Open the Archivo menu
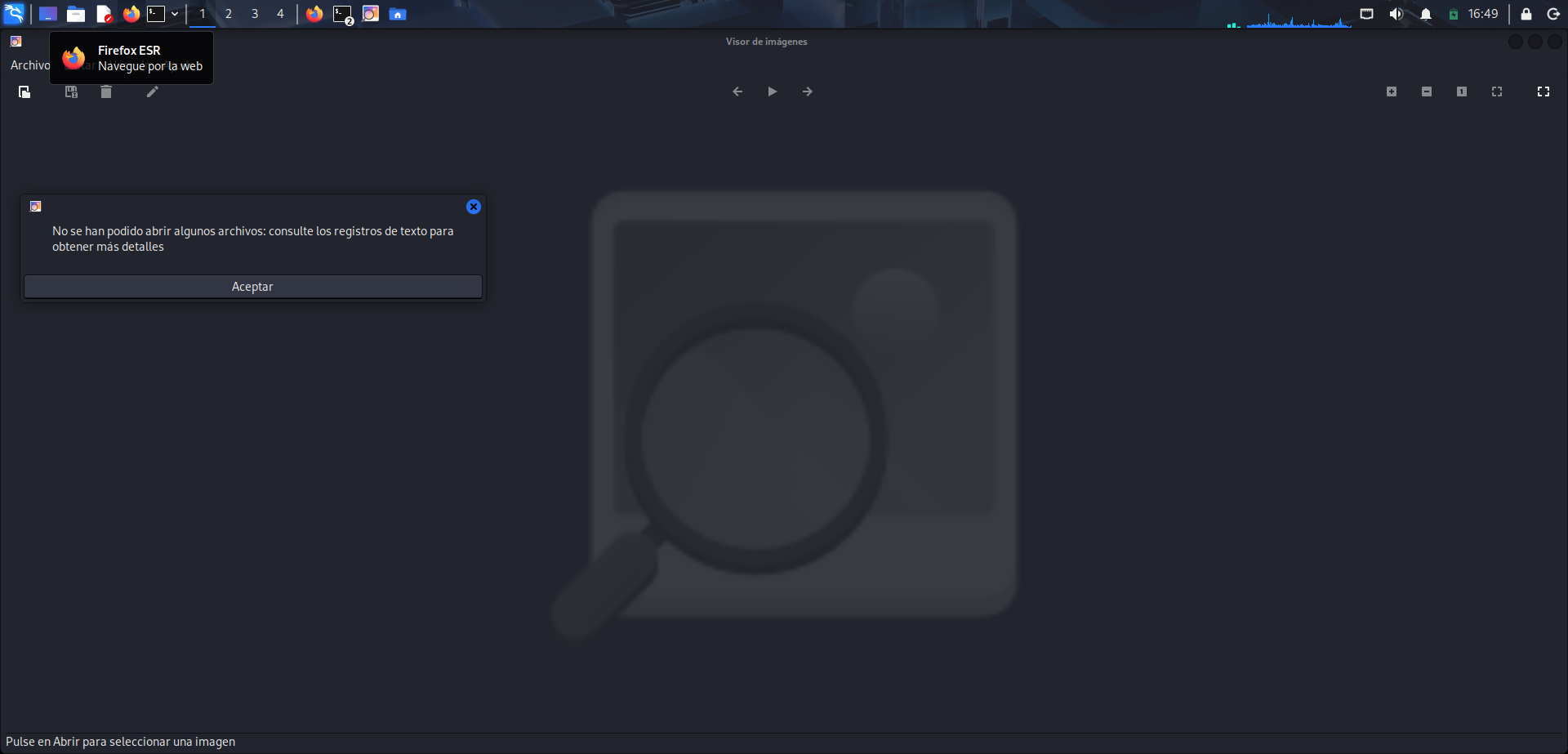 pos(29,65)
